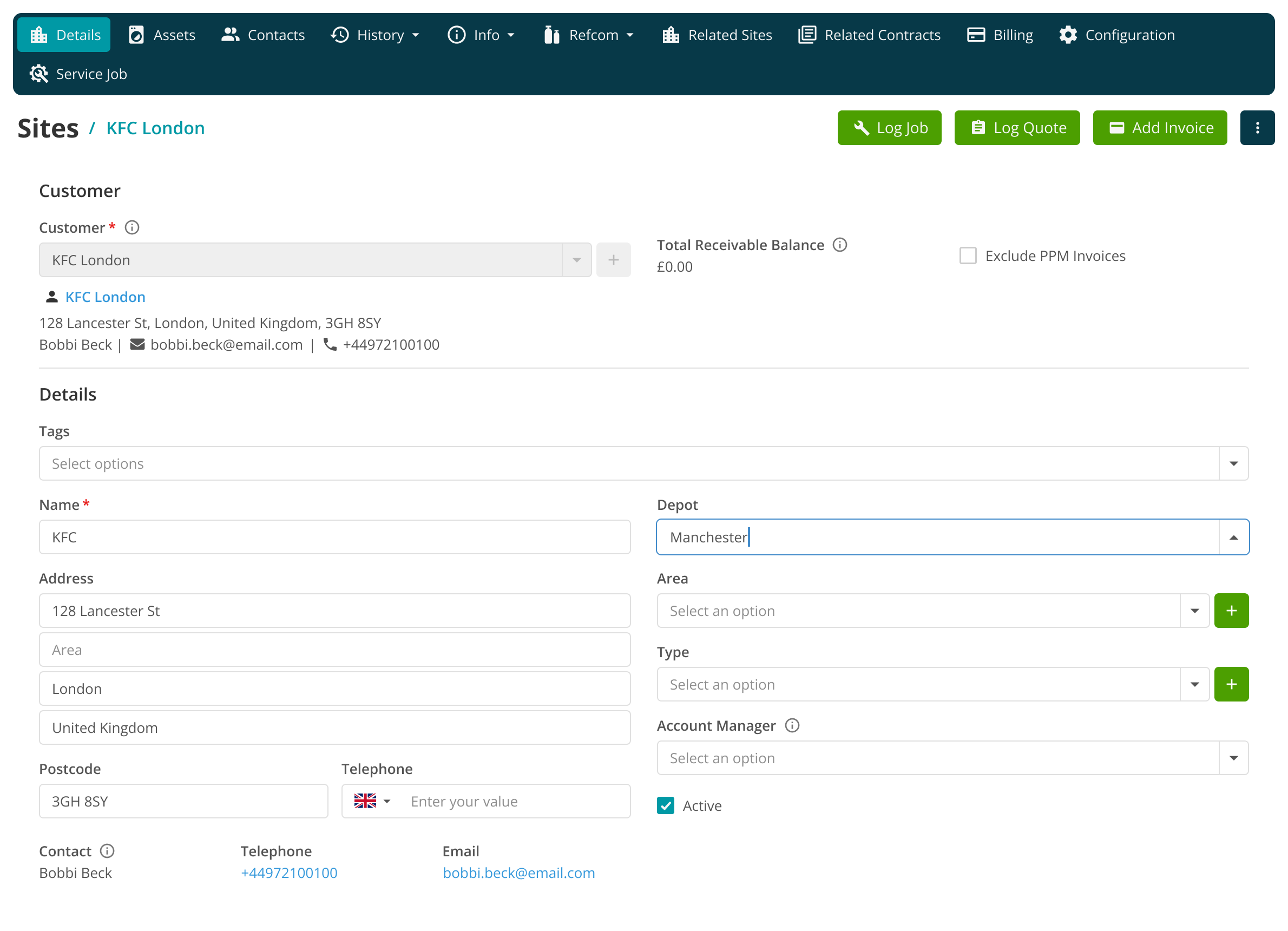
Task: Open the UK flag country code dropdown
Action: [372, 802]
